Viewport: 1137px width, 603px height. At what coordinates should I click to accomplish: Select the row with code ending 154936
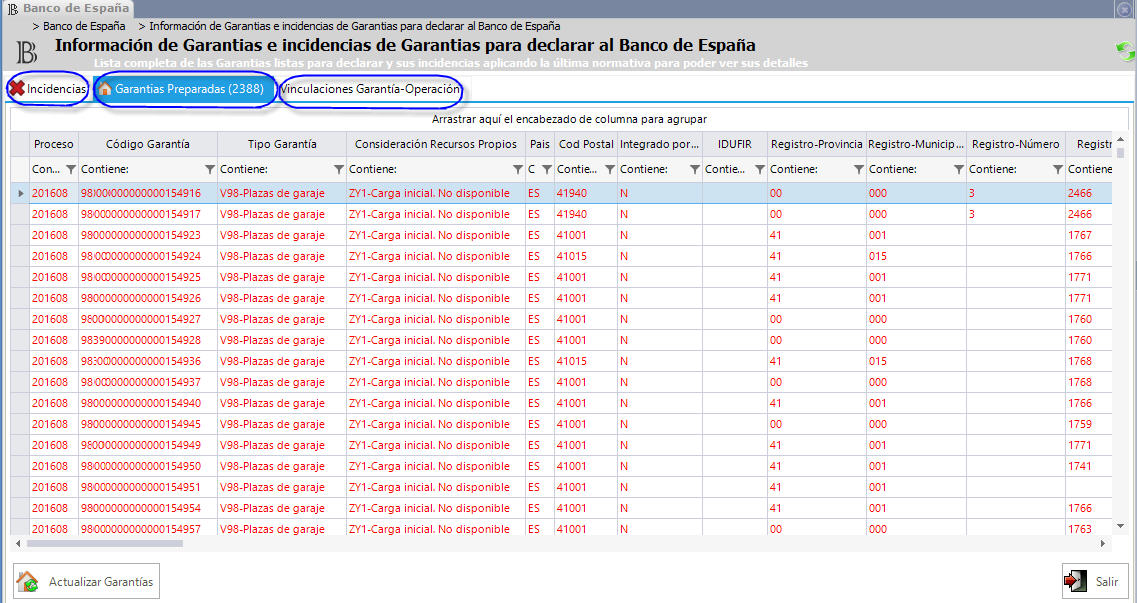tap(561, 362)
